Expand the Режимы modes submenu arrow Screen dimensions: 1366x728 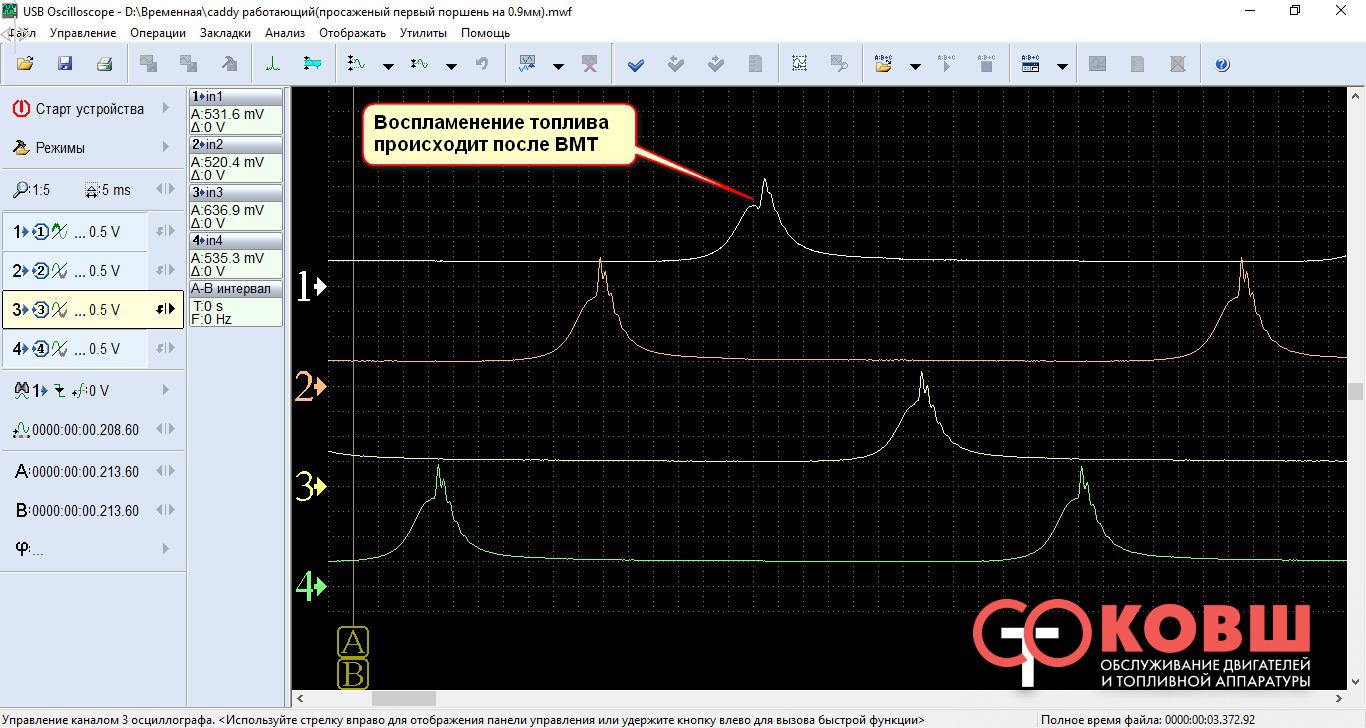click(x=166, y=148)
